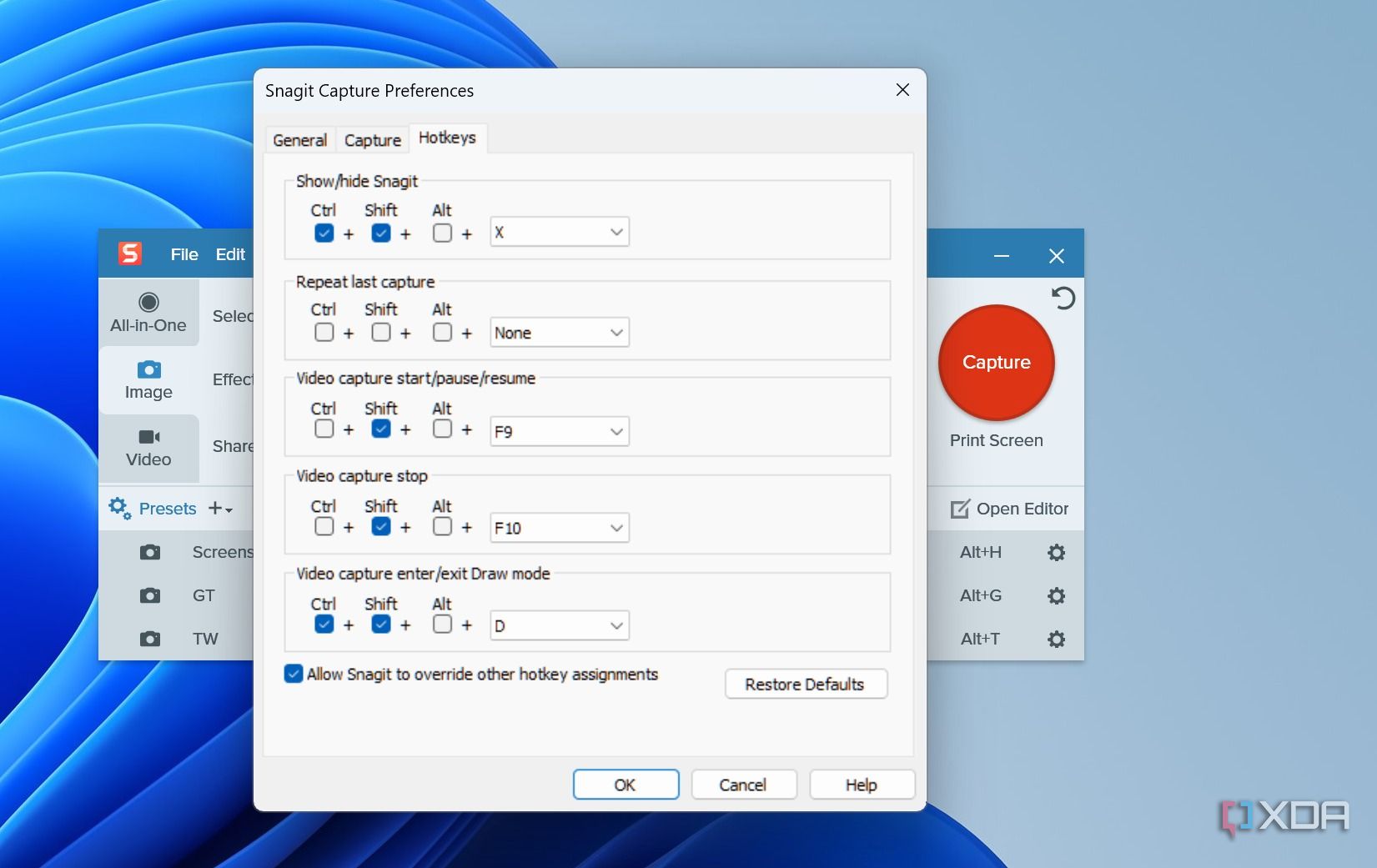Viewport: 1377px width, 868px height.
Task: Click the circular reset arrow above Capture
Action: click(1063, 299)
